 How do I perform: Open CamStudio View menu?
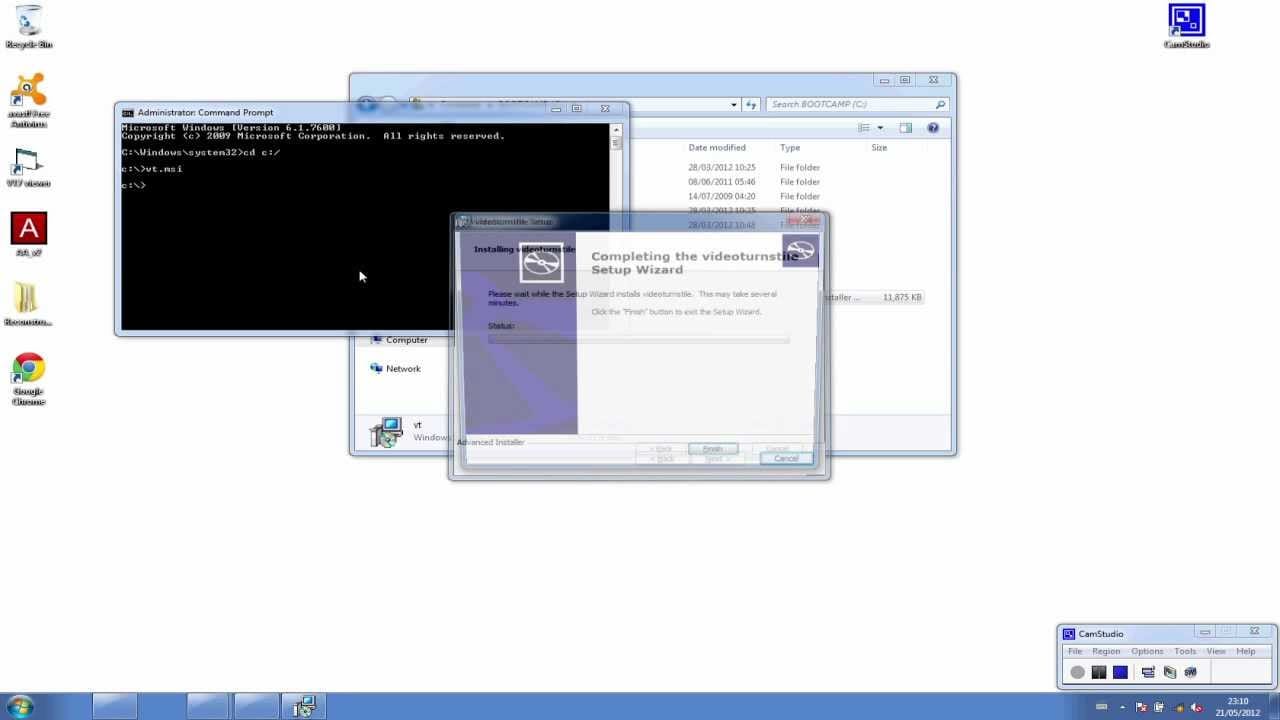[1216, 651]
